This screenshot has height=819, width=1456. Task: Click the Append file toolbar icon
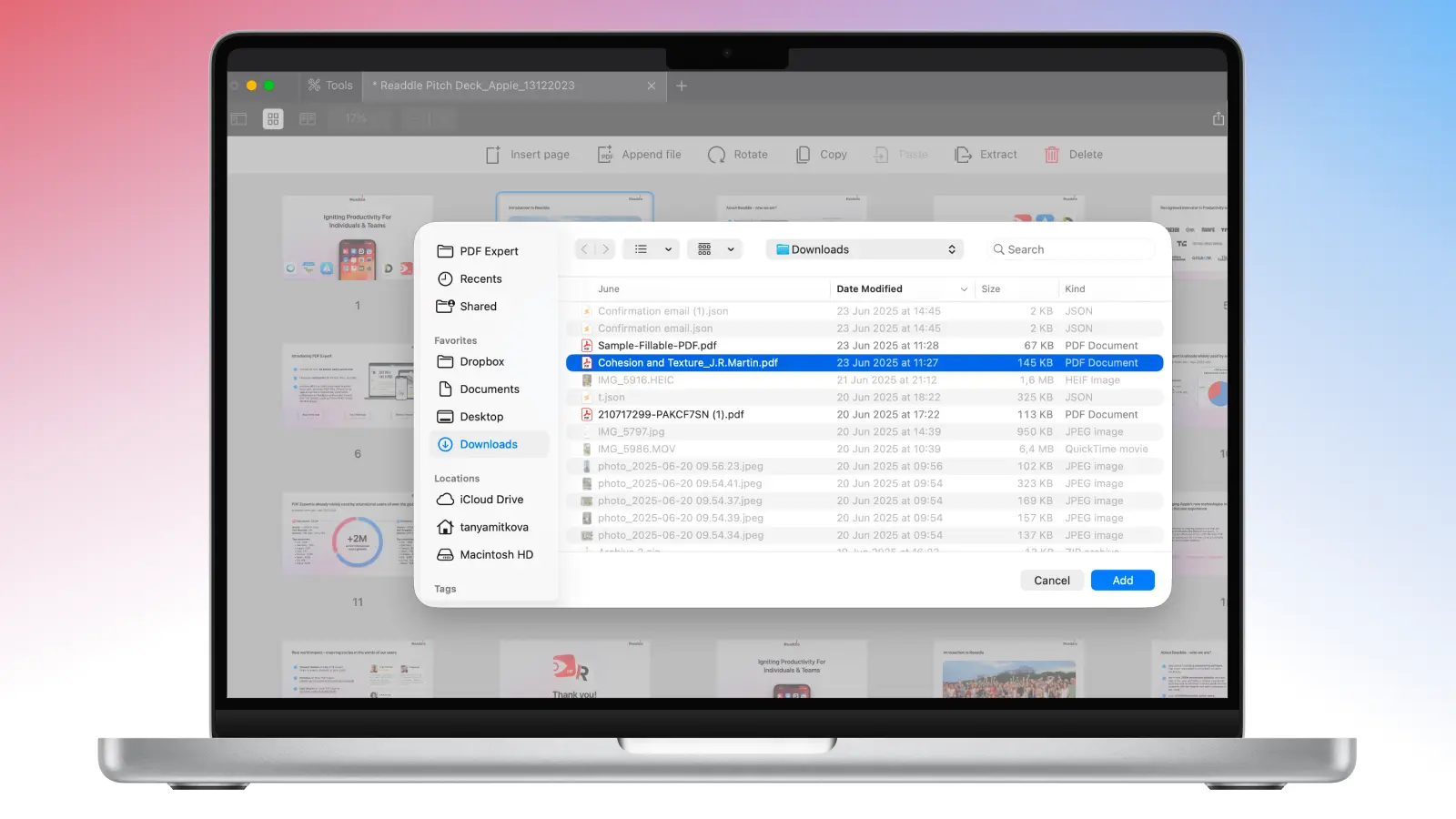605,155
